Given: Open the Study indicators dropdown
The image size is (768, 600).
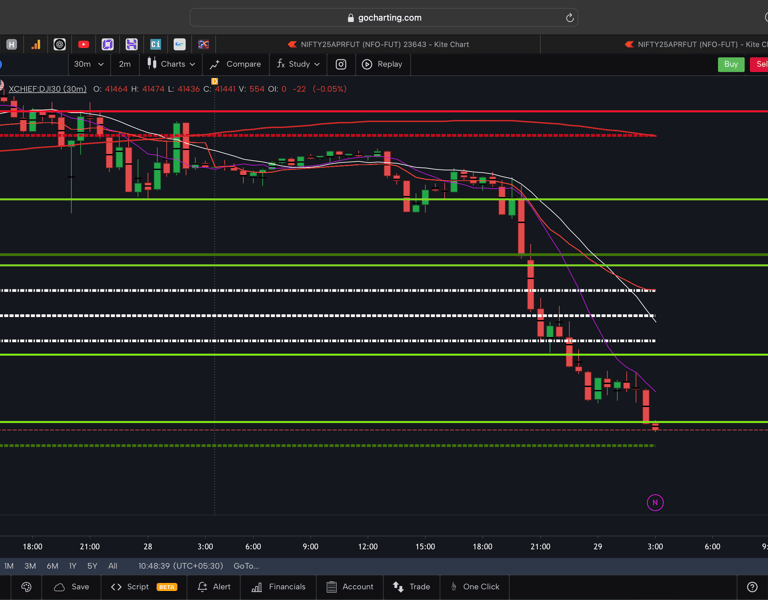Looking at the screenshot, I should coord(298,64).
